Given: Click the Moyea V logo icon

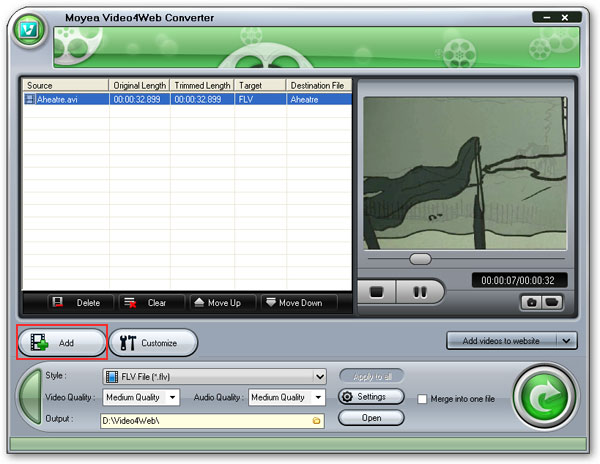Looking at the screenshot, I should (x=29, y=30).
